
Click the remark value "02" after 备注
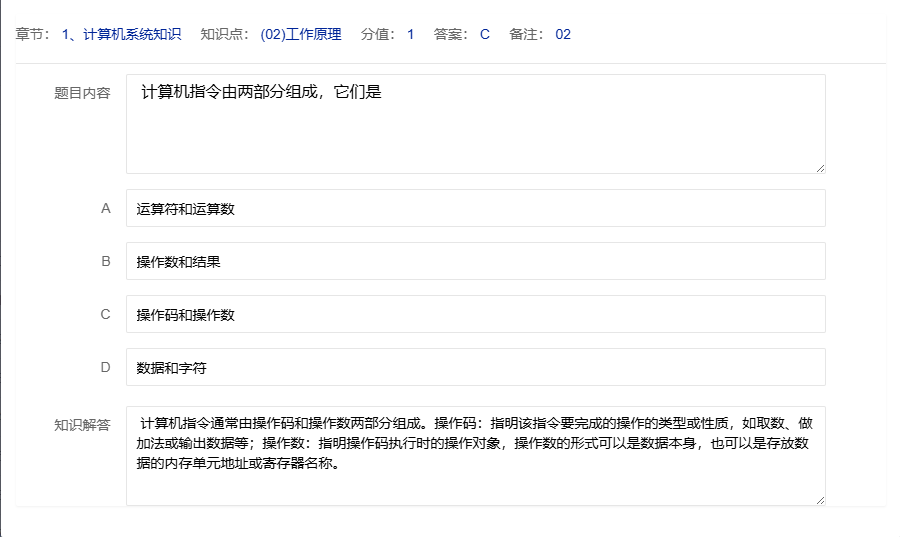(563, 34)
